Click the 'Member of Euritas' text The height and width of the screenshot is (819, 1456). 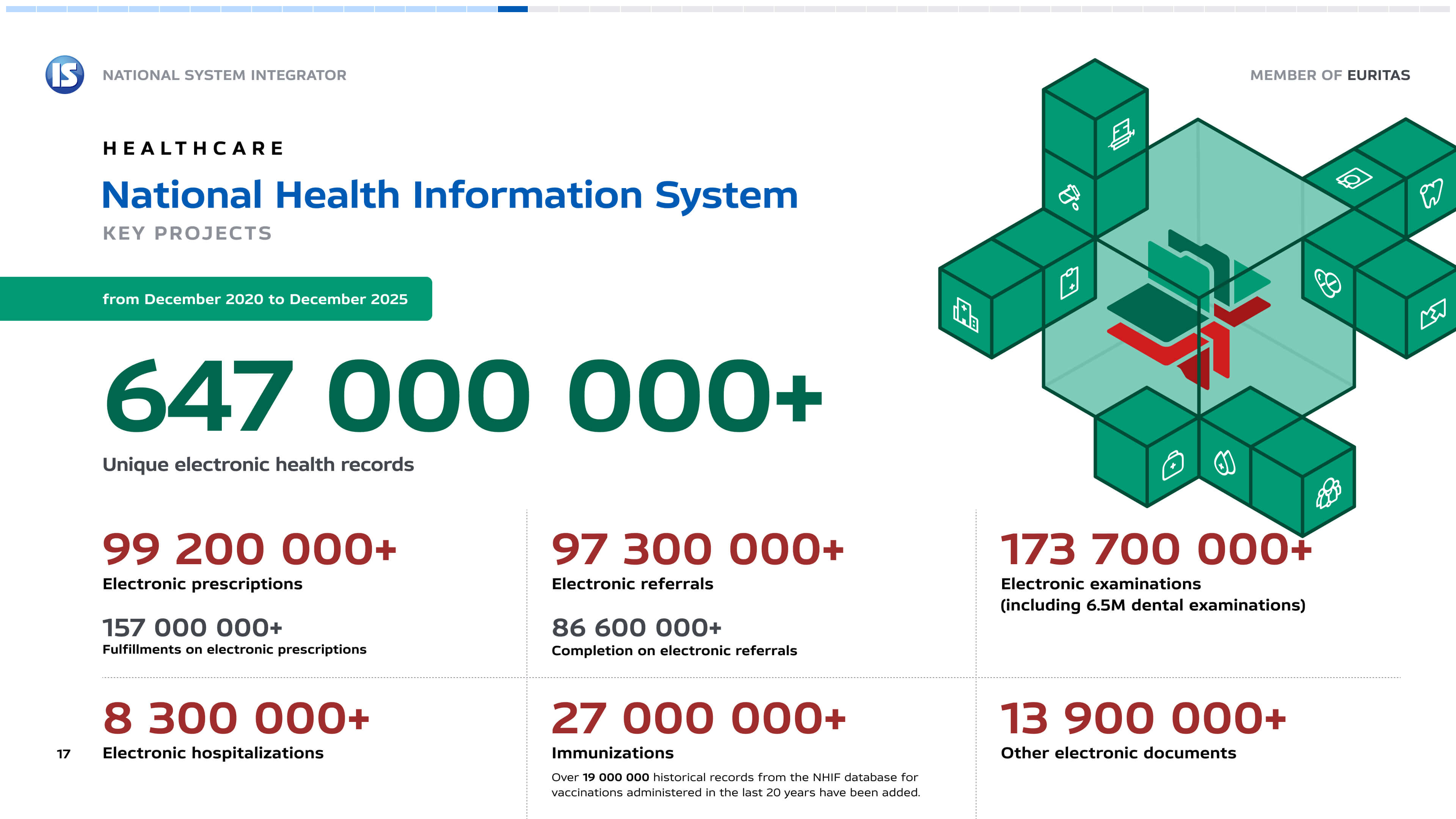click(1329, 75)
